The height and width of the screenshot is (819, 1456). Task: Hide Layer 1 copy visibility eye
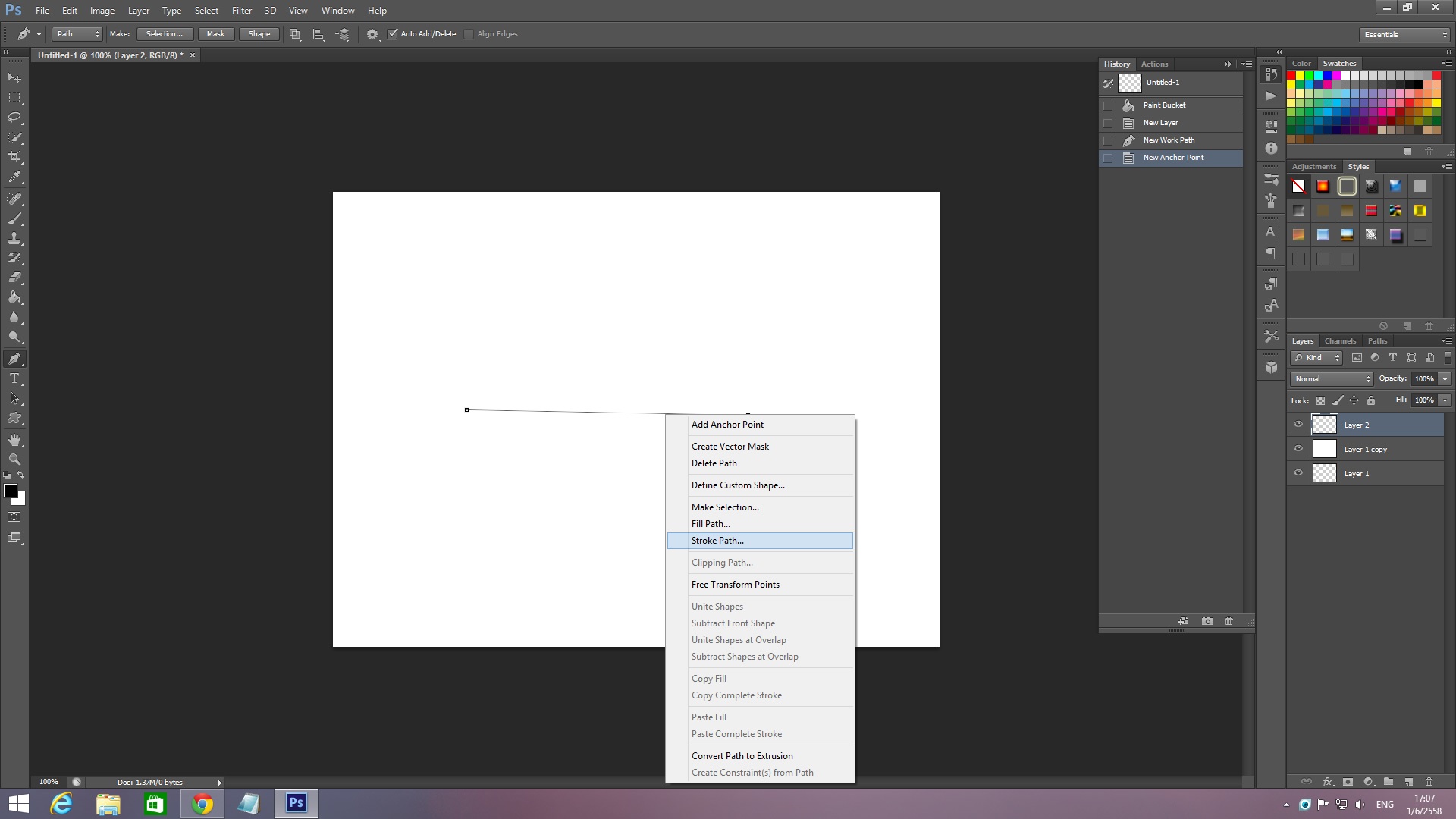coord(1298,449)
